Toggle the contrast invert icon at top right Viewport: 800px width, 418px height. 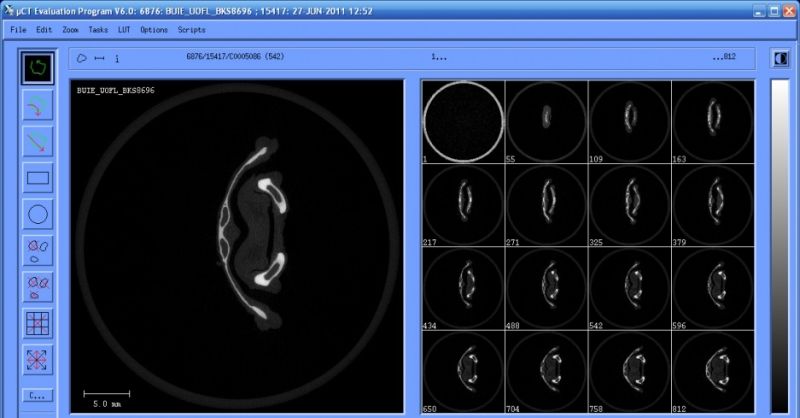click(x=780, y=59)
